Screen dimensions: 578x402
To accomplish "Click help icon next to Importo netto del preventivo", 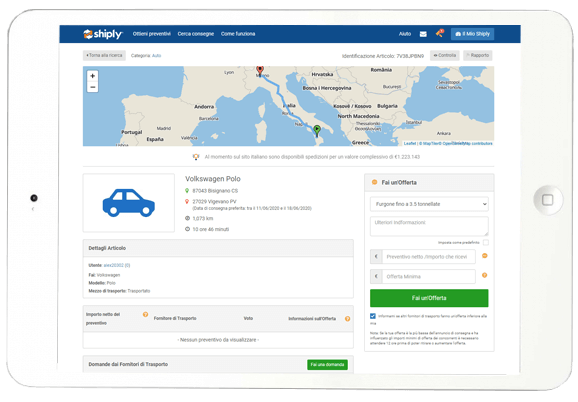I will point(145,314).
